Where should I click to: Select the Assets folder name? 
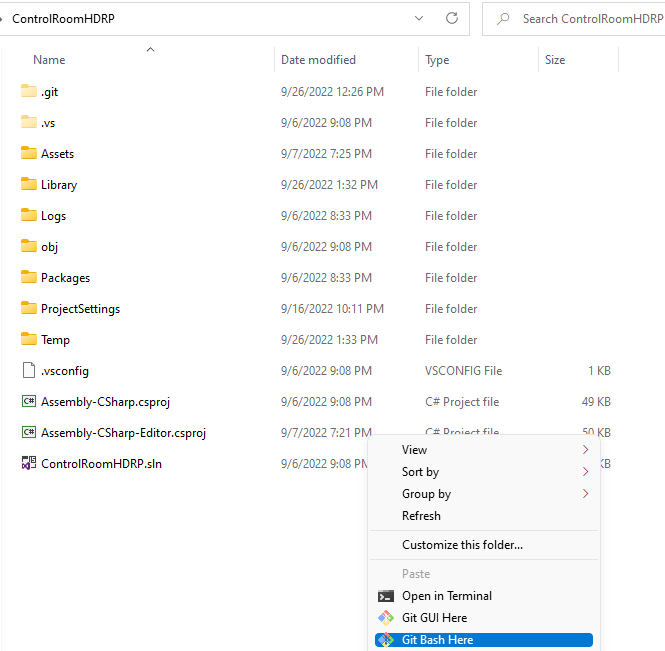(x=57, y=154)
